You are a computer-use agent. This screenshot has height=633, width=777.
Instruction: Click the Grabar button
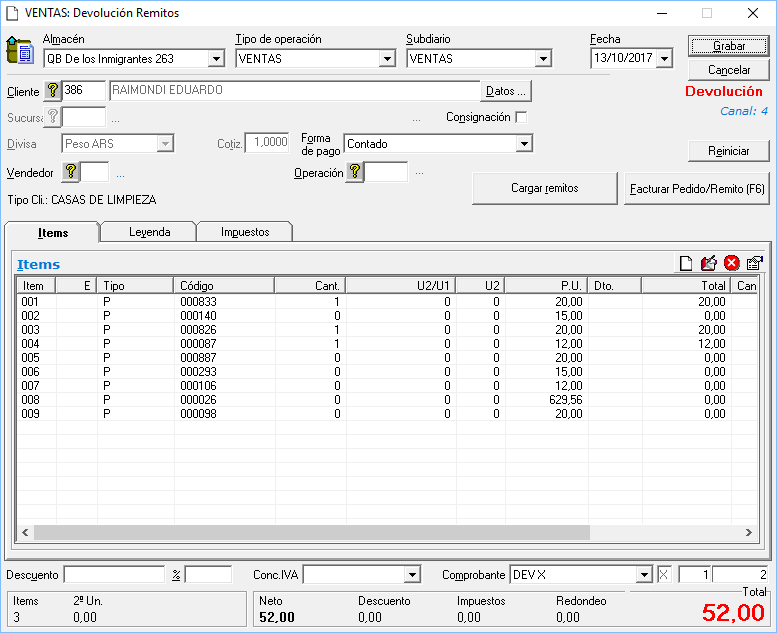(x=728, y=47)
